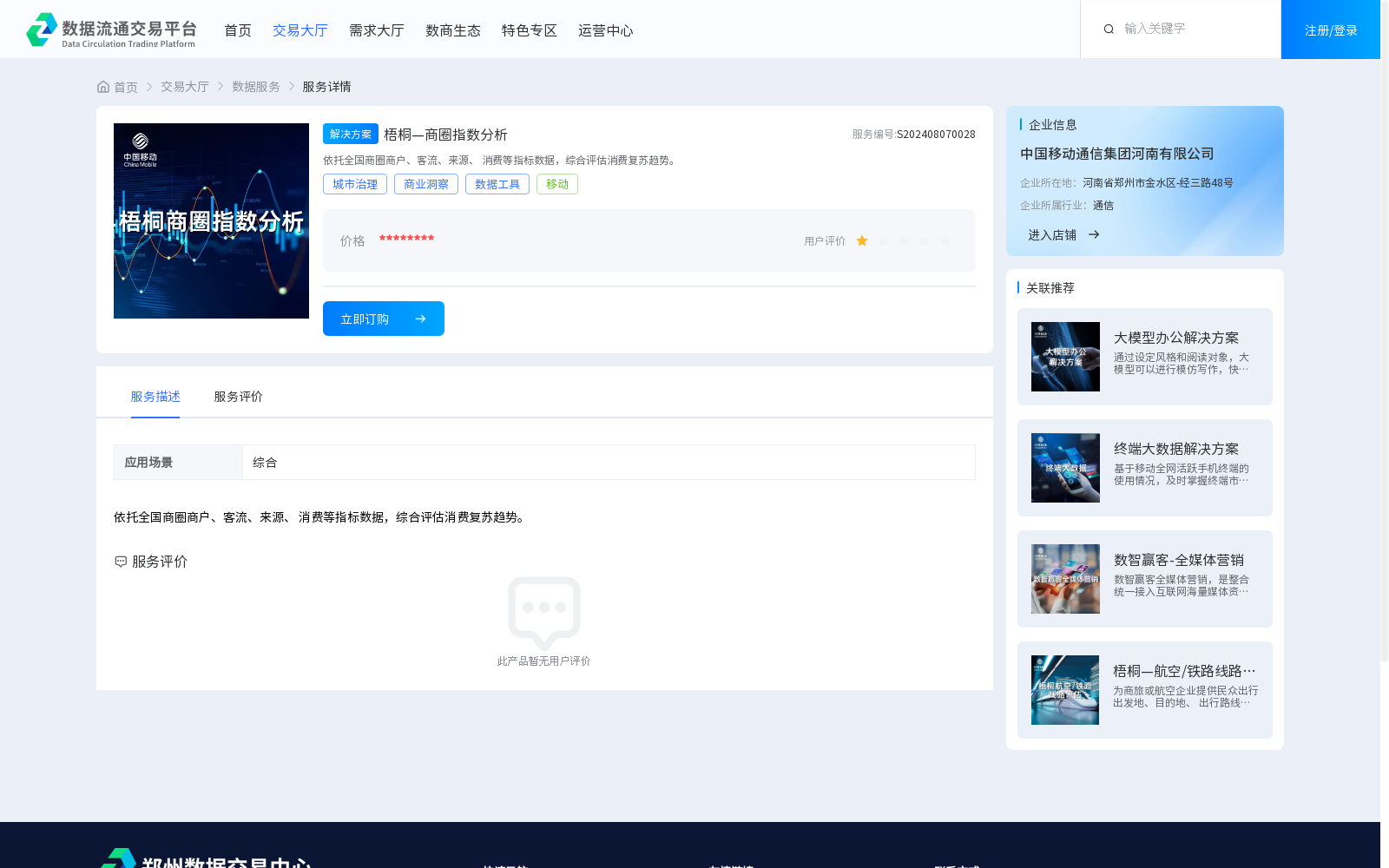
Task: Click the fifth rating star
Action: coord(945,241)
